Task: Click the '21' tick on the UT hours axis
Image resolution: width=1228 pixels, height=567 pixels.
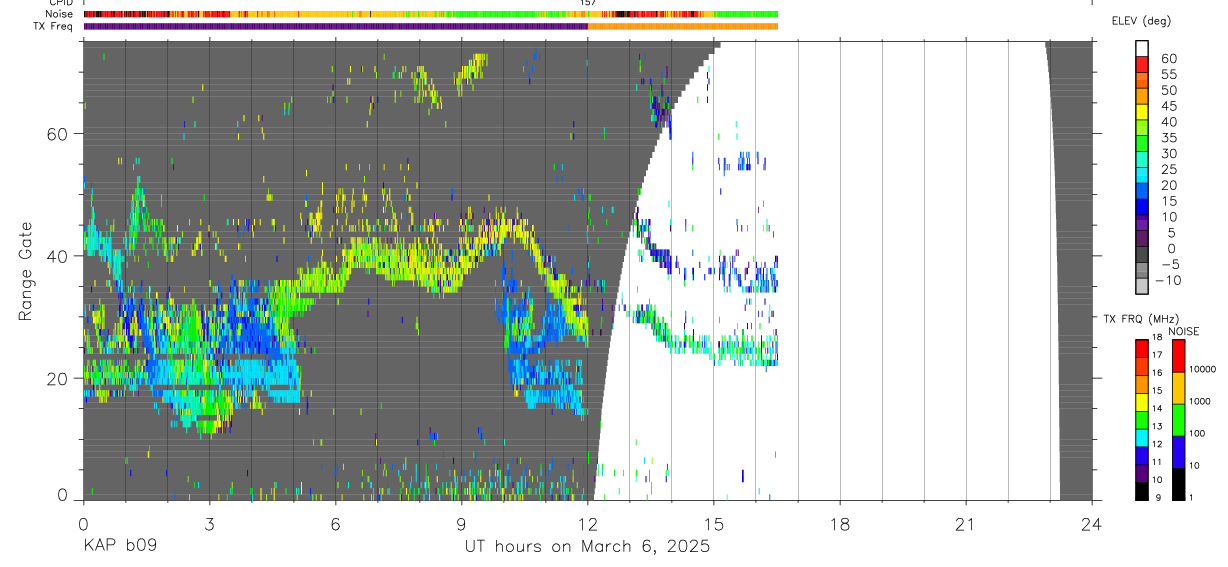Action: click(x=966, y=524)
